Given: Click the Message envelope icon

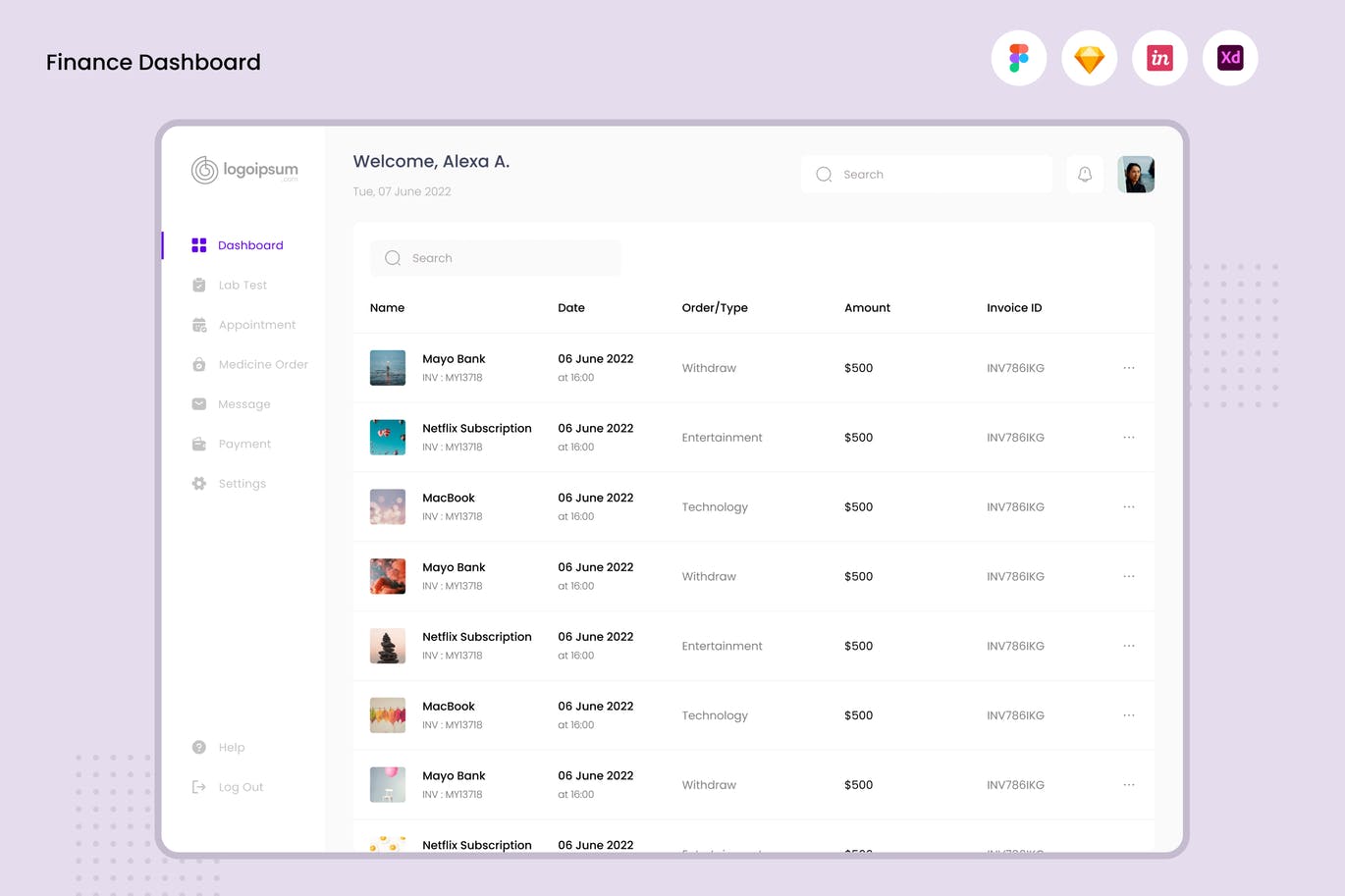Looking at the screenshot, I should pos(199,404).
